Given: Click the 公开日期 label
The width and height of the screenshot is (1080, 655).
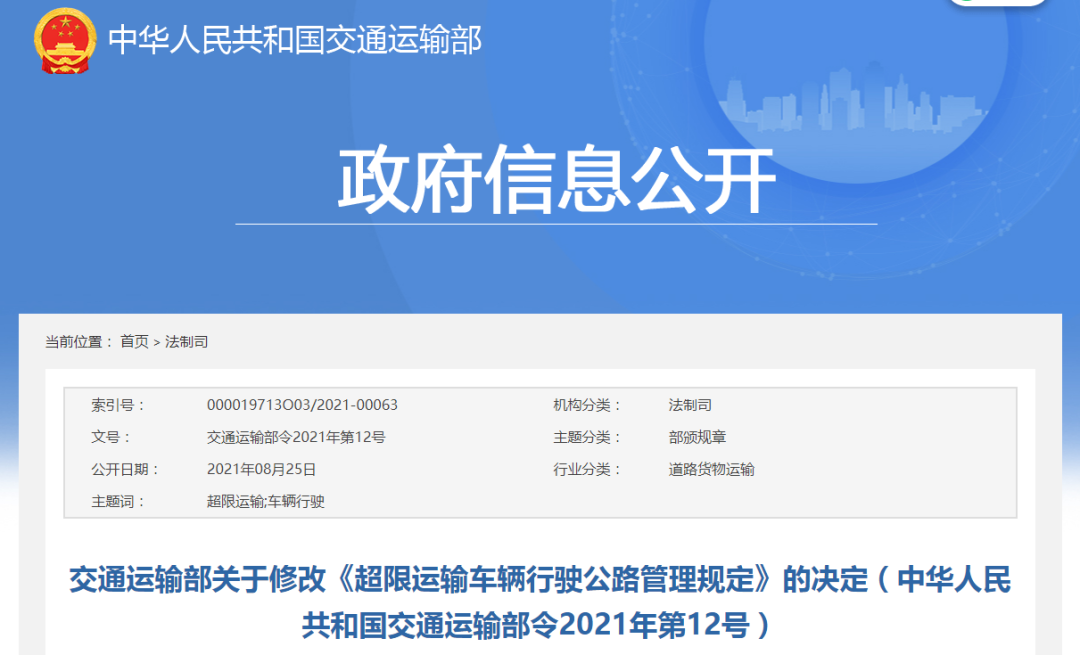Looking at the screenshot, I should [x=125, y=470].
